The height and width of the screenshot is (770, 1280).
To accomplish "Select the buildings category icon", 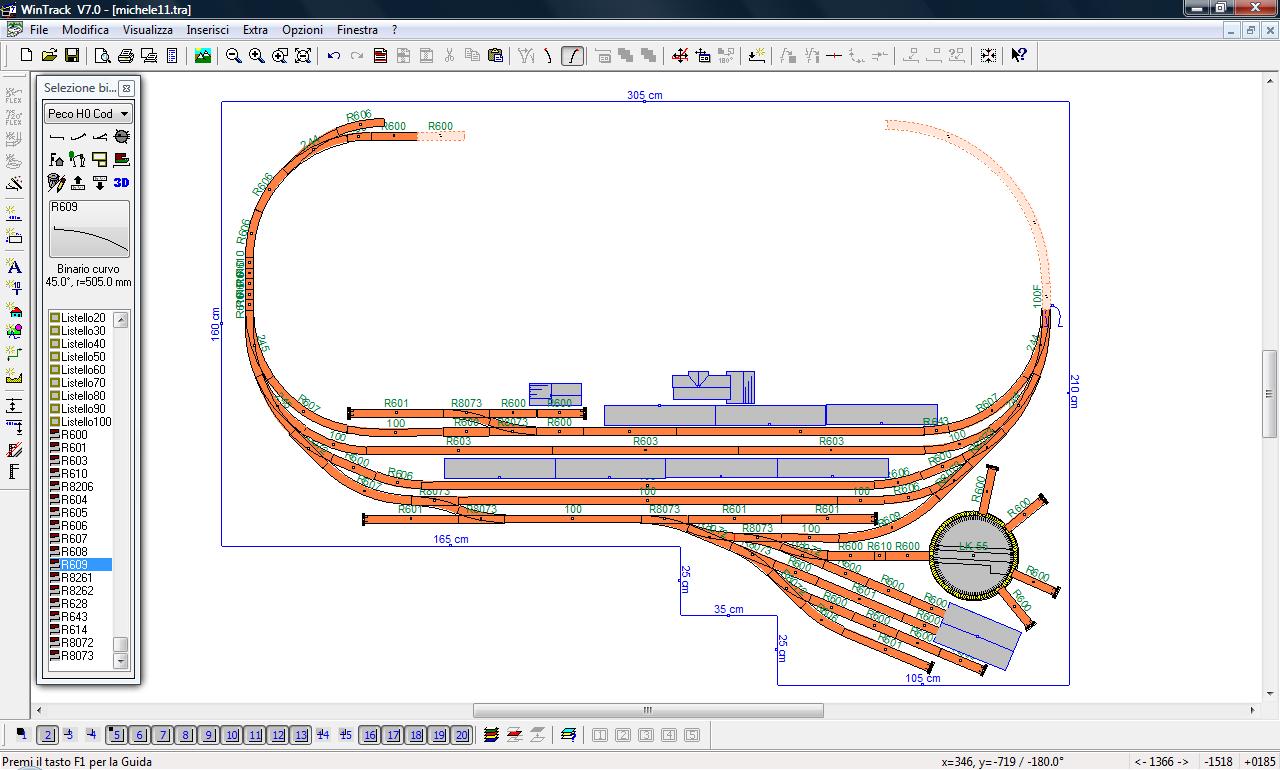I will [x=57, y=159].
